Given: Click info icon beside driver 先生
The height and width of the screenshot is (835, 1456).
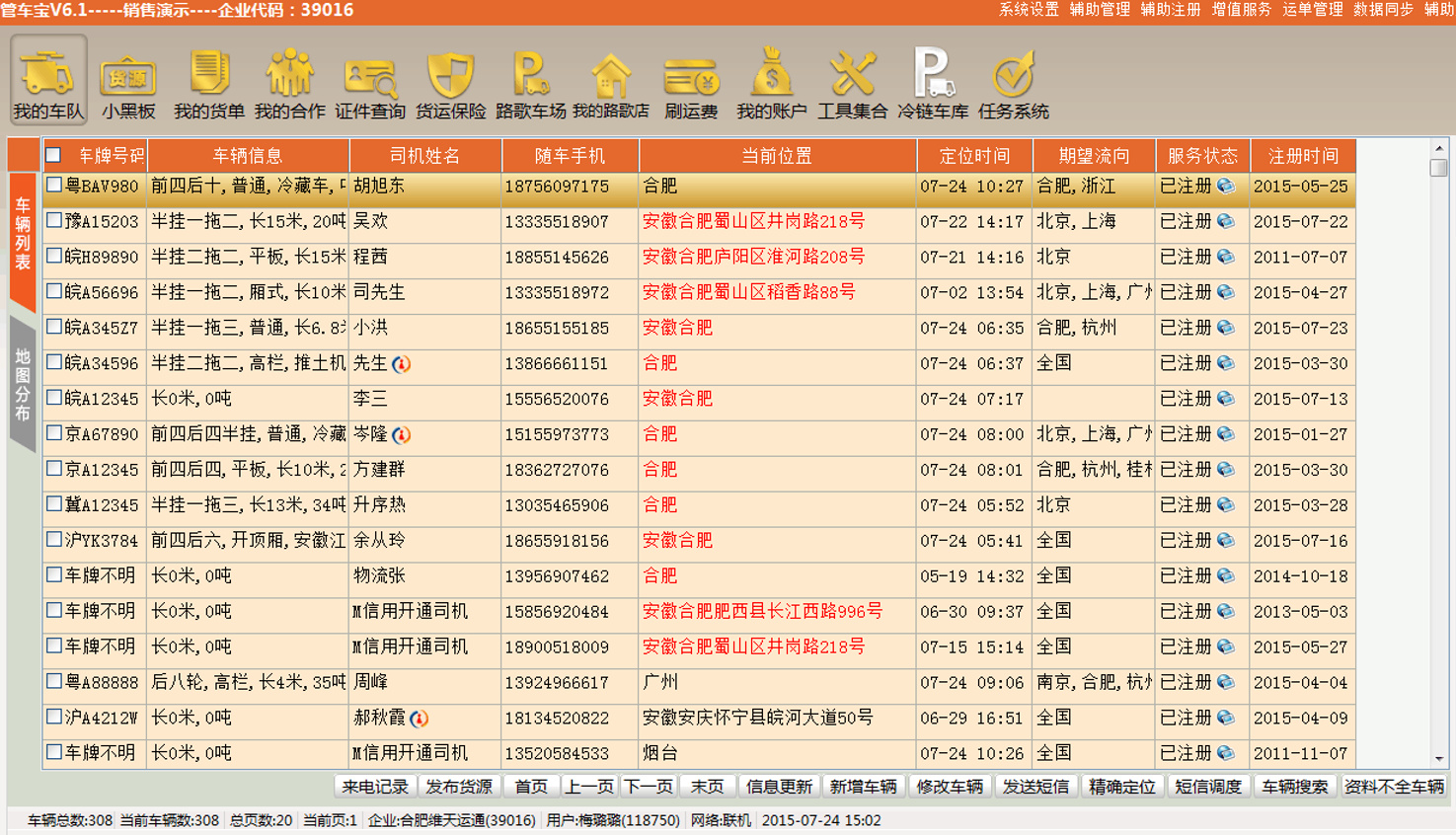Looking at the screenshot, I should coord(401,364).
